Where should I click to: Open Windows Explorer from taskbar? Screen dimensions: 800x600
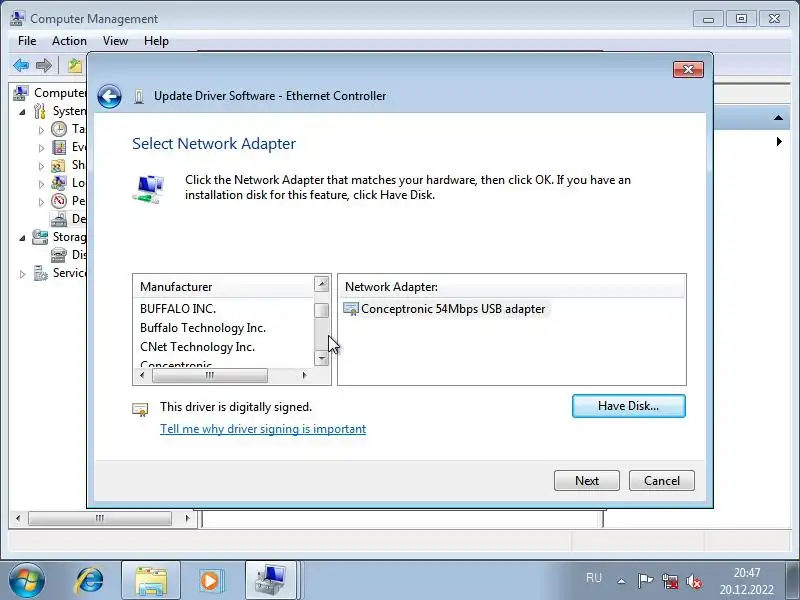(x=151, y=581)
